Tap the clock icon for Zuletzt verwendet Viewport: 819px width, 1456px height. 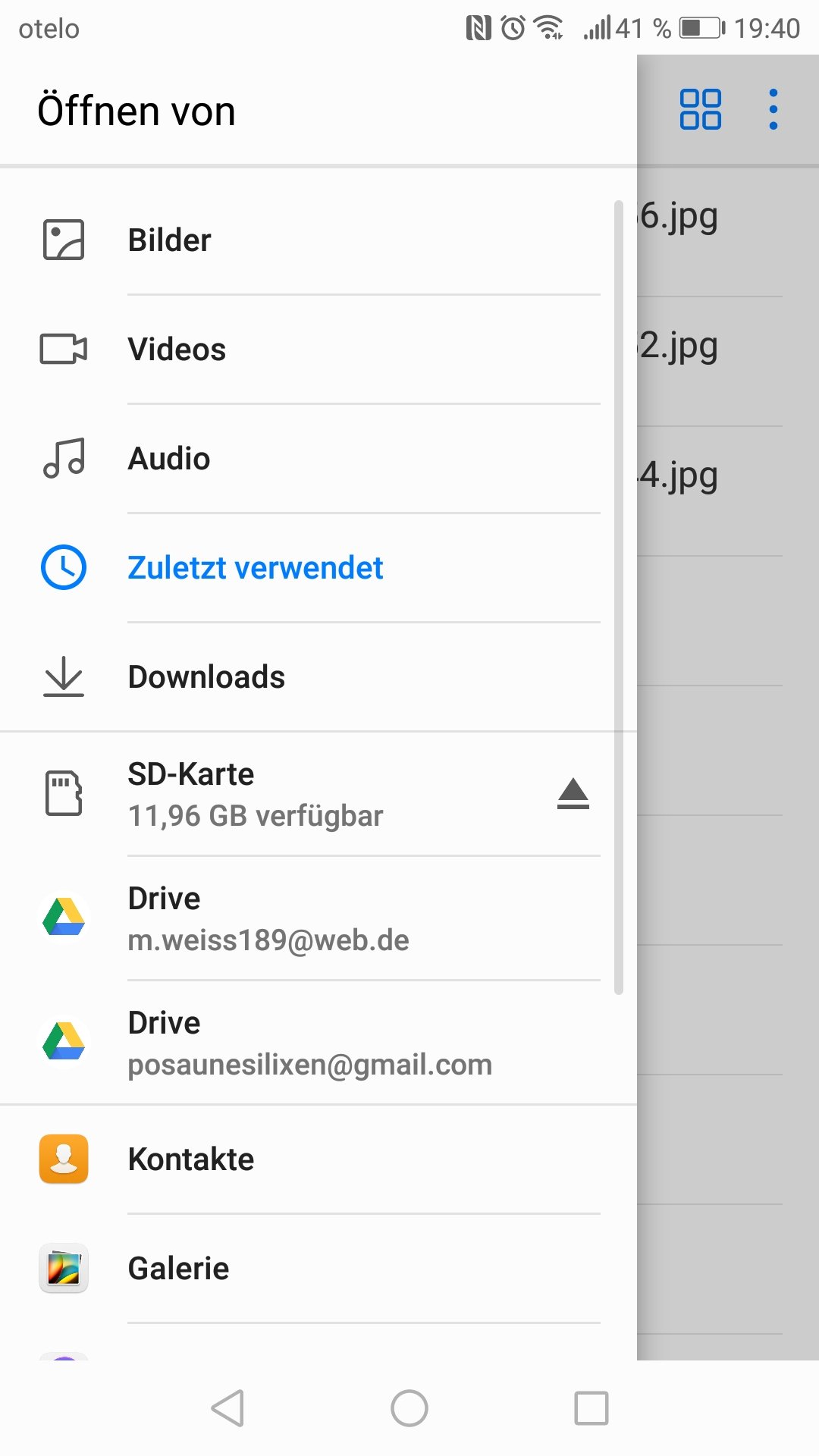tap(64, 567)
